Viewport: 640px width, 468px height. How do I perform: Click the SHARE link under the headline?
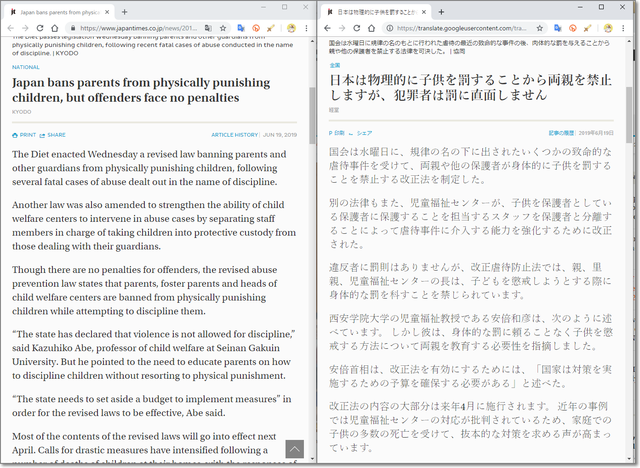[55, 134]
